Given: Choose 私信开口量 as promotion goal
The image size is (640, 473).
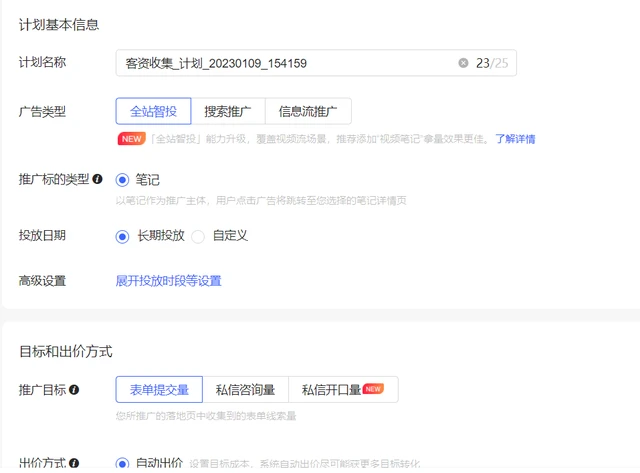Looking at the screenshot, I should click(x=331, y=389).
